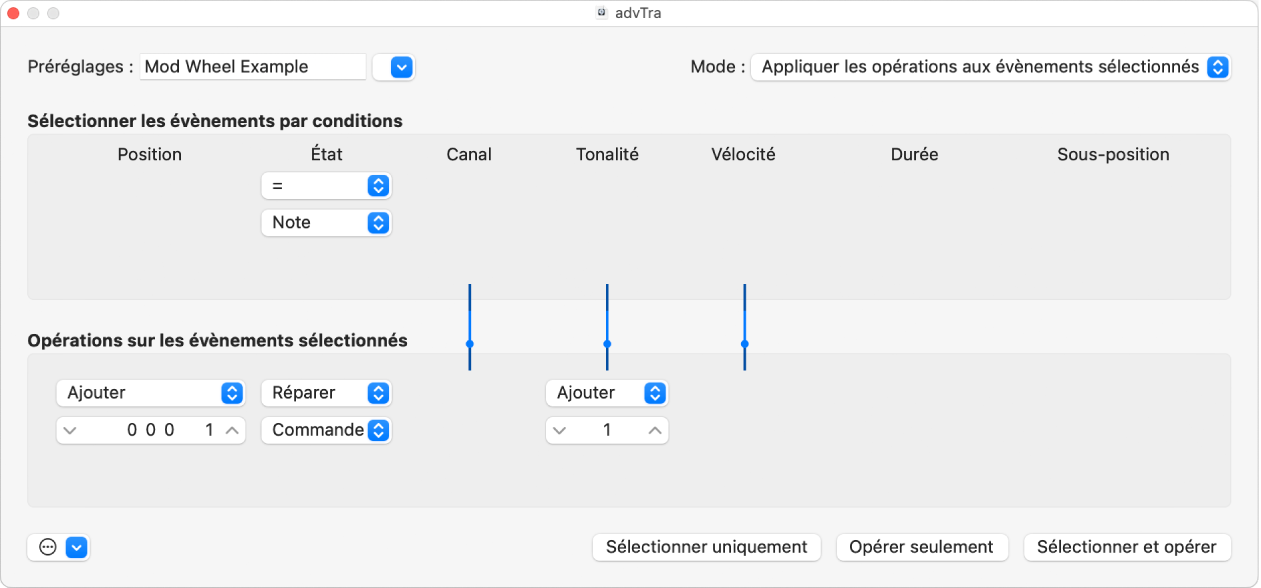Screen dimensions: 1261x588
Task: Open the Ajouter position operation dropdown
Action: [x=150, y=393]
